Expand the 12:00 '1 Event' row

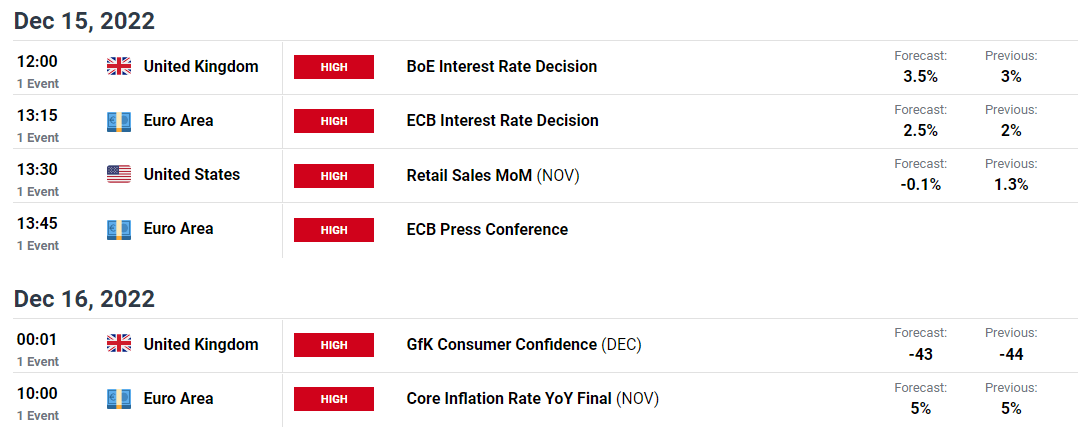point(38,84)
